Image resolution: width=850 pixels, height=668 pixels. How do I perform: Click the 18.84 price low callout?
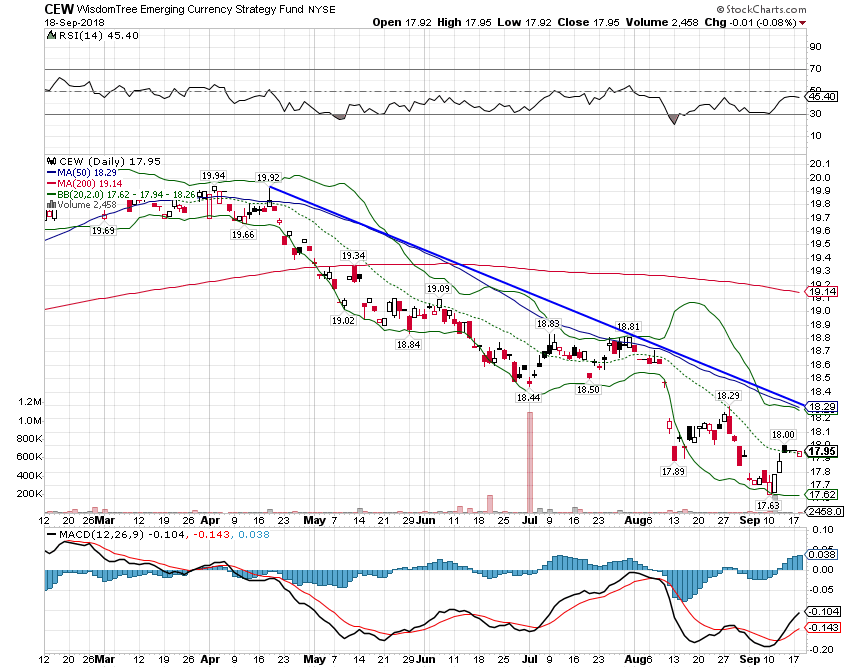click(x=408, y=344)
